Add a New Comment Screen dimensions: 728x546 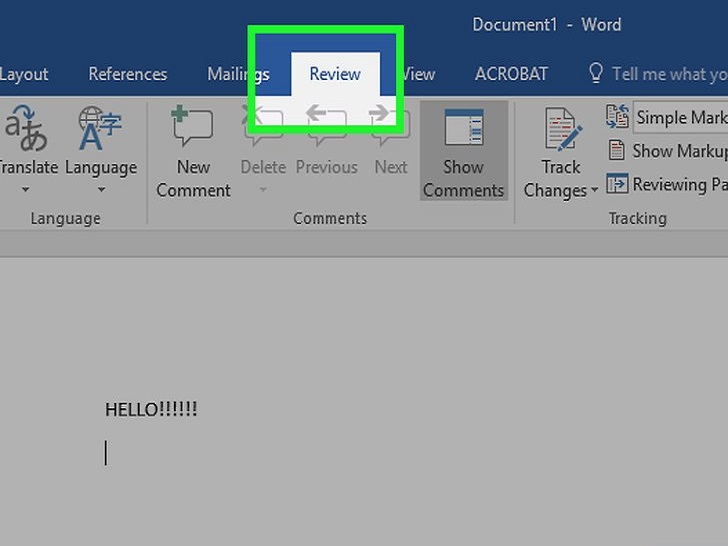(x=193, y=153)
